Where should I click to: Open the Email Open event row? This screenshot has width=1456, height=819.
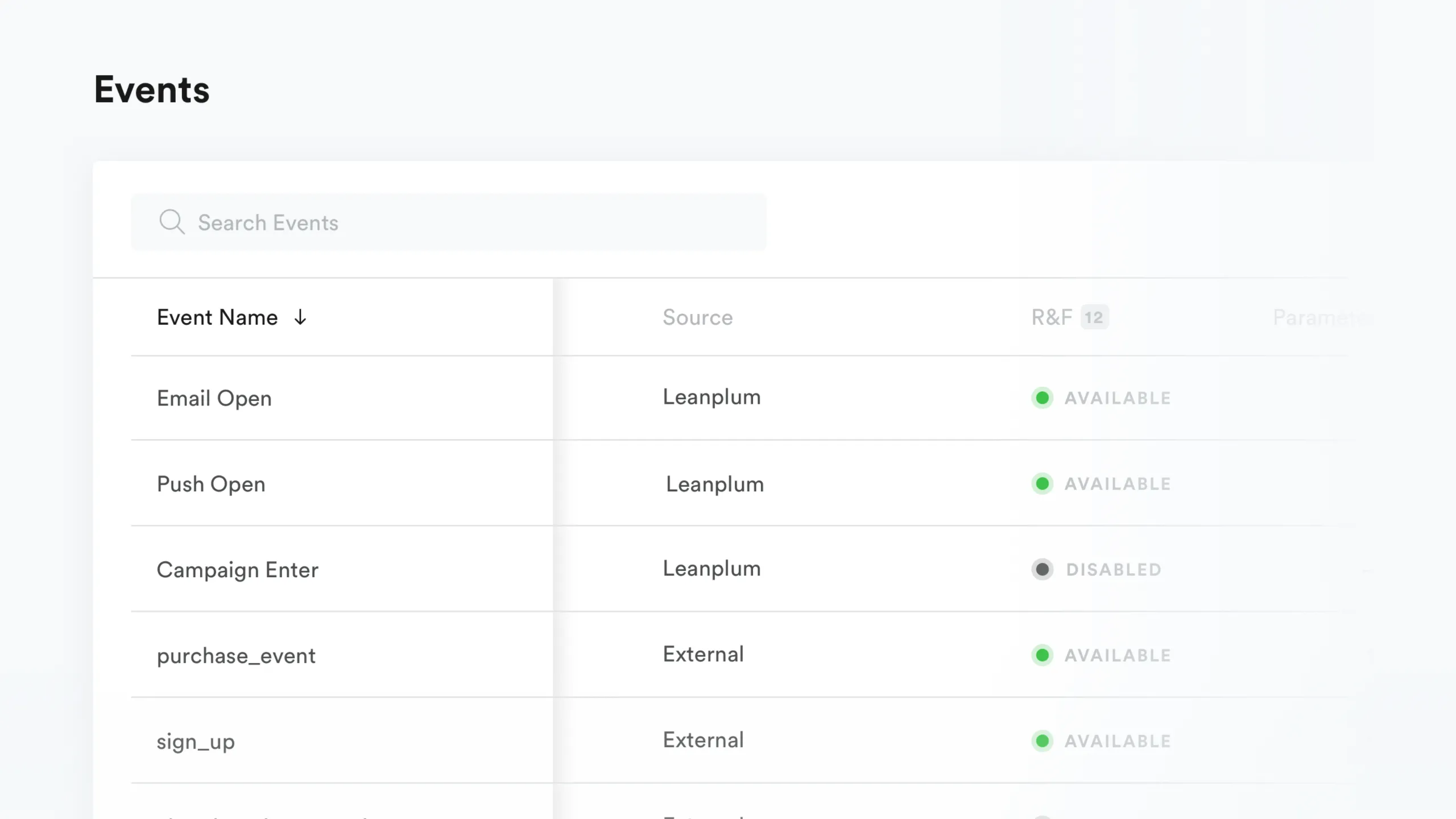pyautogui.click(x=214, y=398)
